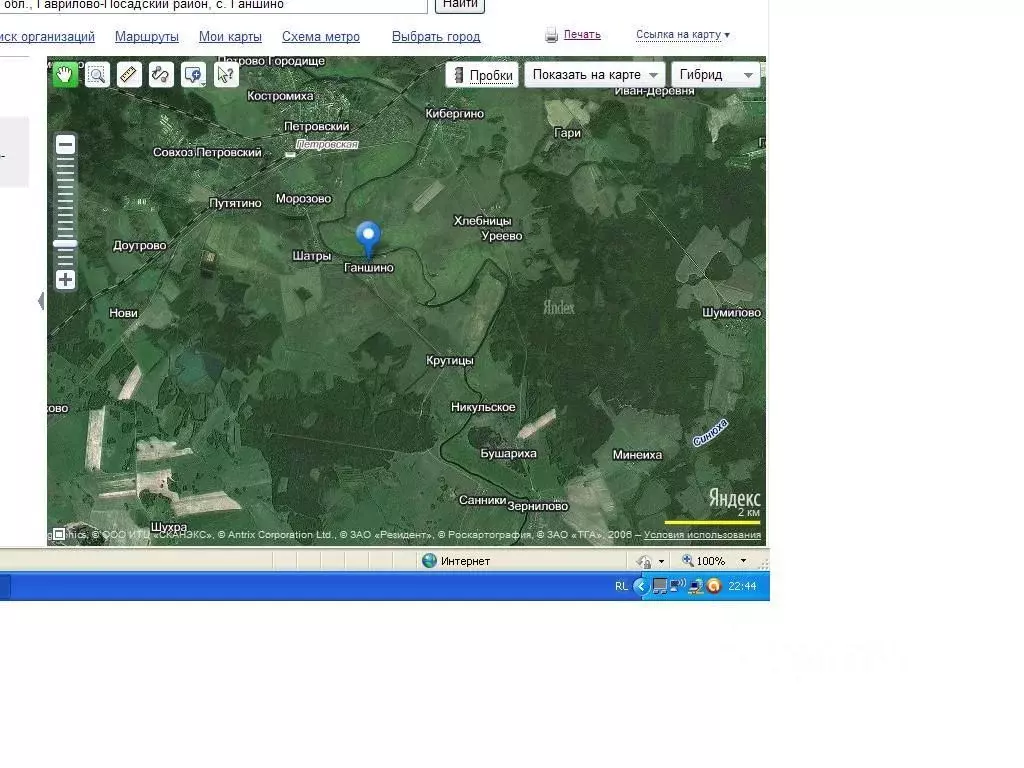Image resolution: width=1024 pixels, height=768 pixels.
Task: Open the Гибрид map type dropdown
Action: coord(716,75)
